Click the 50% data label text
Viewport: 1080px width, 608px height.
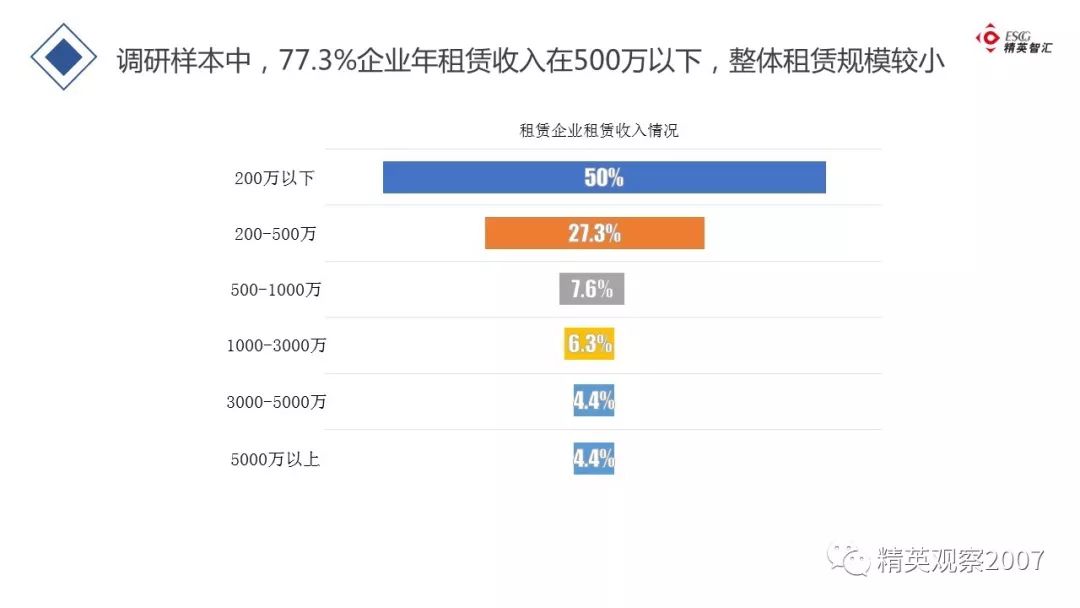click(x=604, y=178)
